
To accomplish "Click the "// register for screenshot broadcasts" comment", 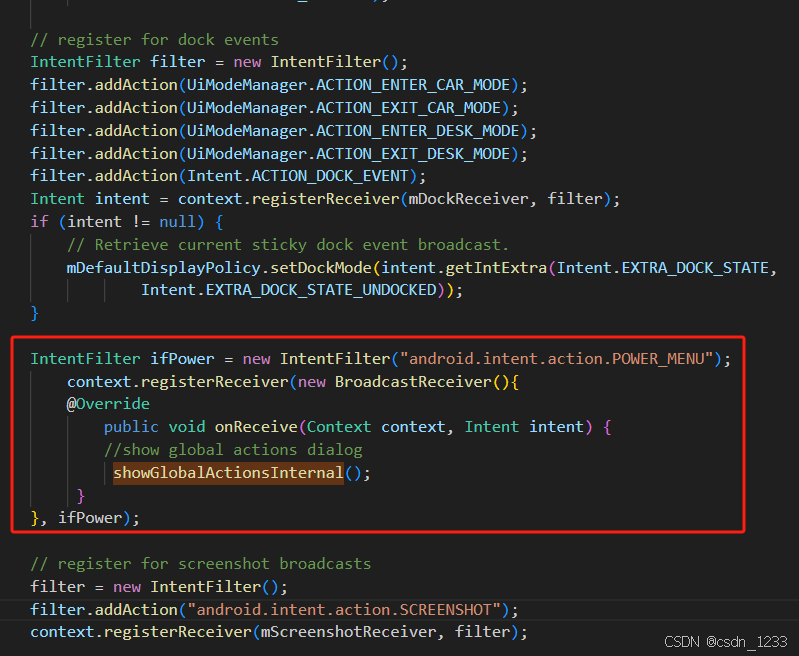I will 201,564.
